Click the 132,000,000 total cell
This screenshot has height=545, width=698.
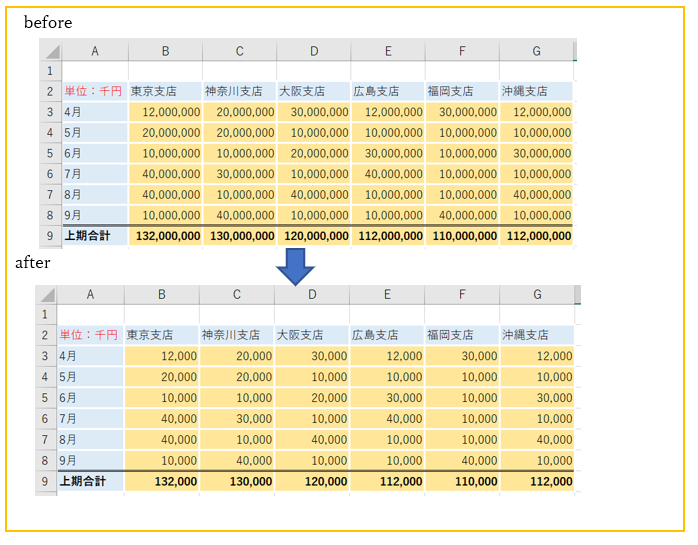click(x=165, y=236)
